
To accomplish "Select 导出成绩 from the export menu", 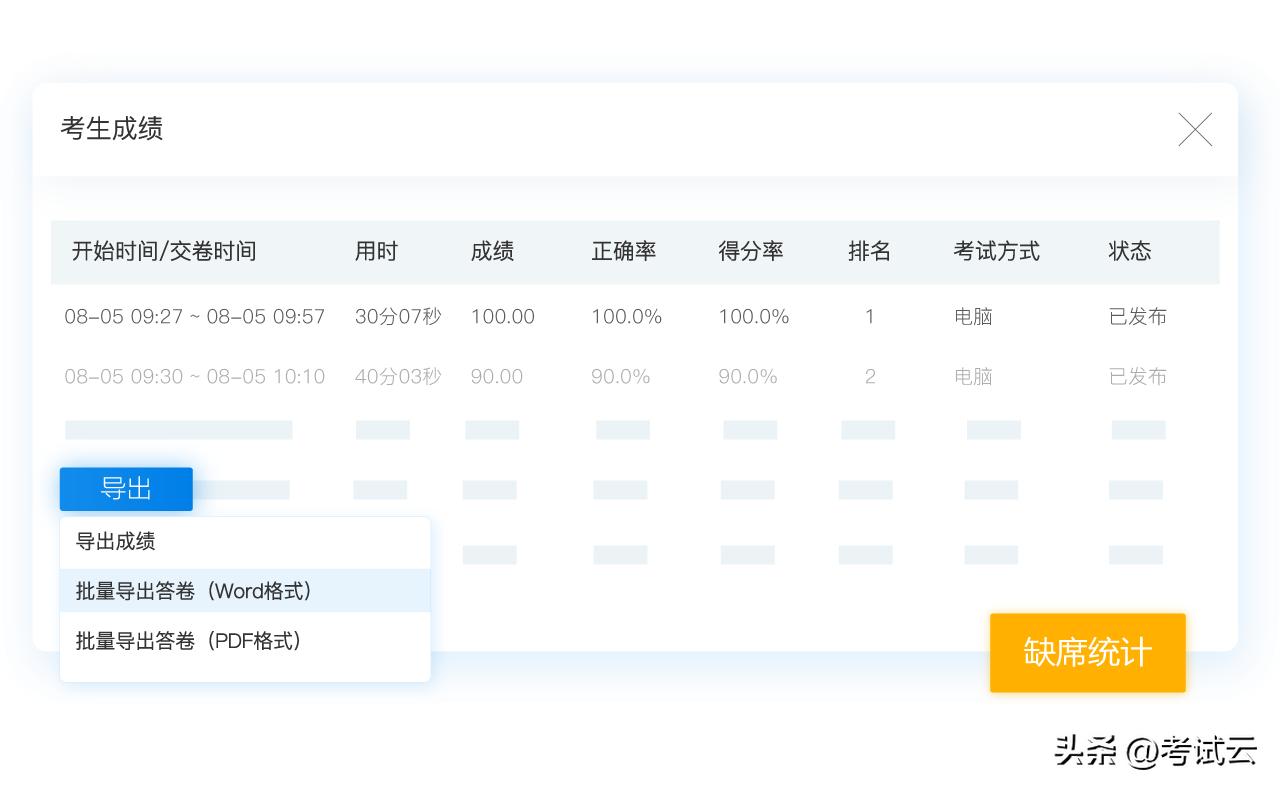I will [116, 542].
